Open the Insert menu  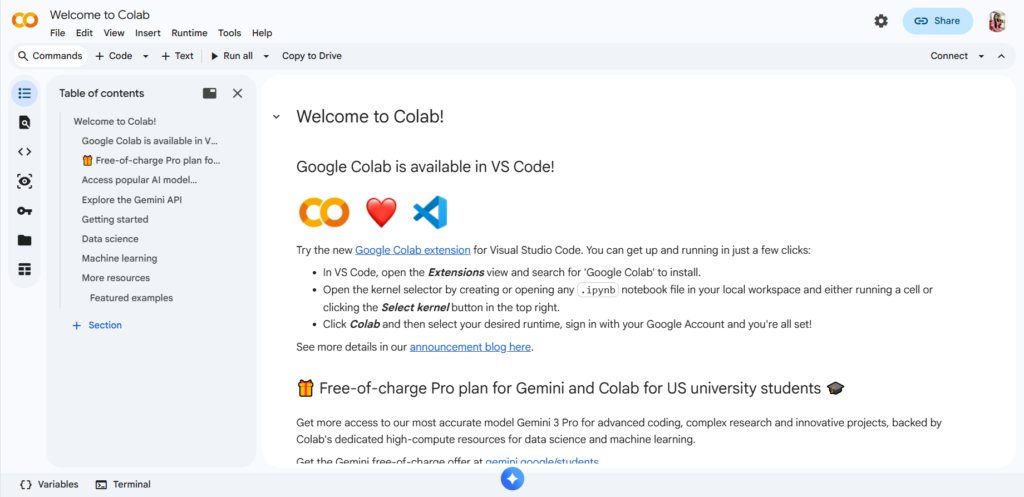pyautogui.click(x=148, y=33)
